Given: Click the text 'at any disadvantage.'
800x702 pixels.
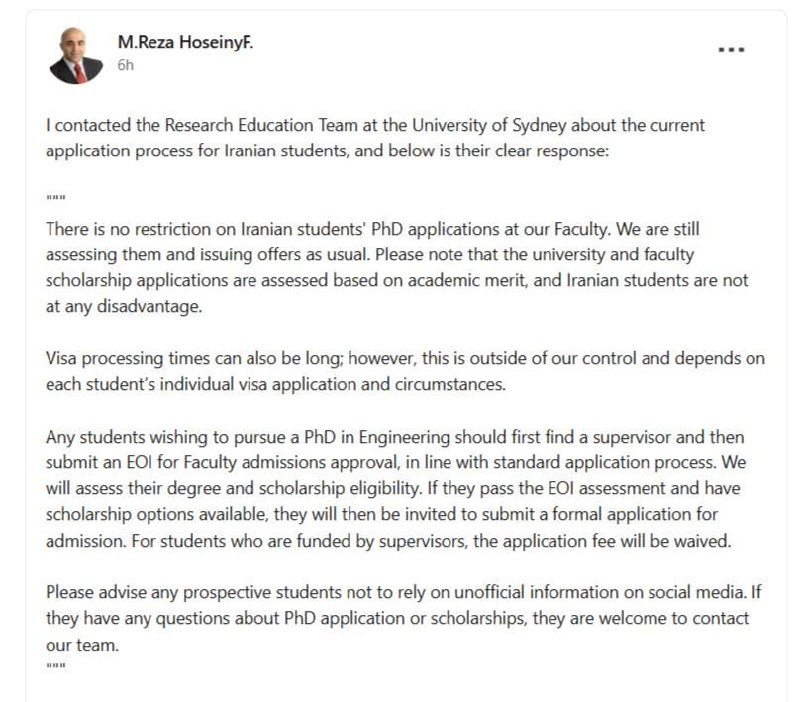Looking at the screenshot, I should pos(124,307).
